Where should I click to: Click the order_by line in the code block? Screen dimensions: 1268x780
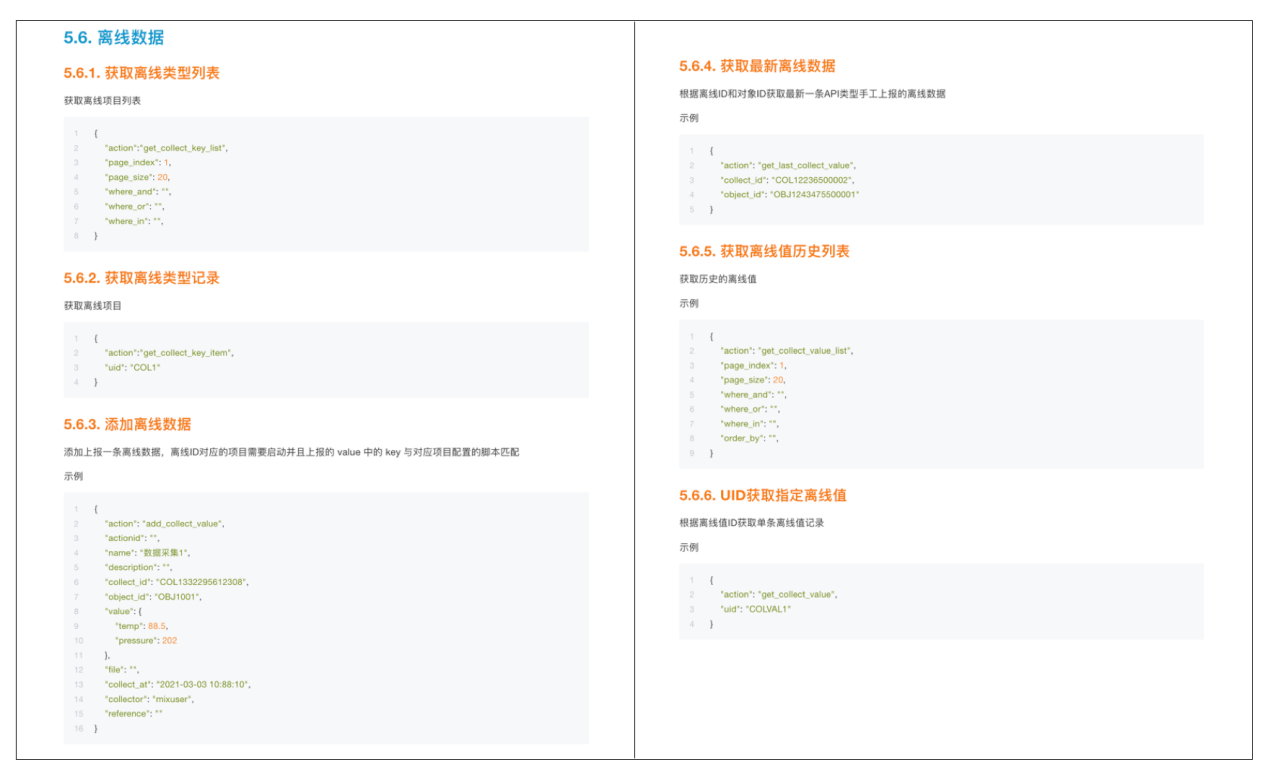pos(749,438)
